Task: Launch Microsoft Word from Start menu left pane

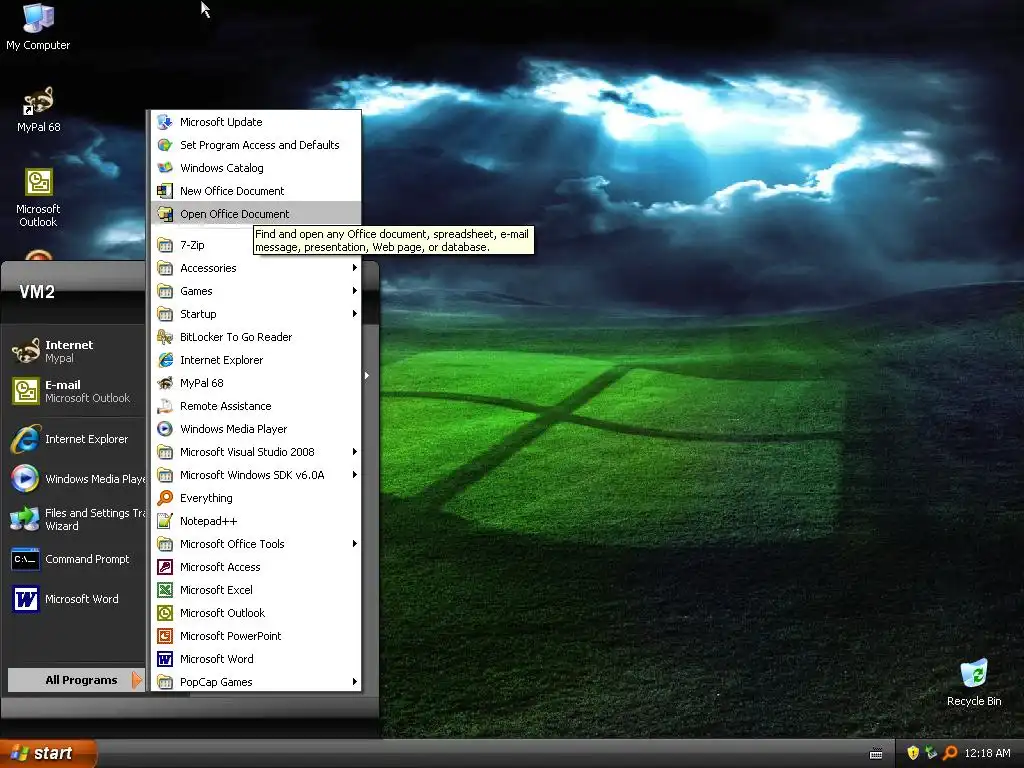Action: 75,599
